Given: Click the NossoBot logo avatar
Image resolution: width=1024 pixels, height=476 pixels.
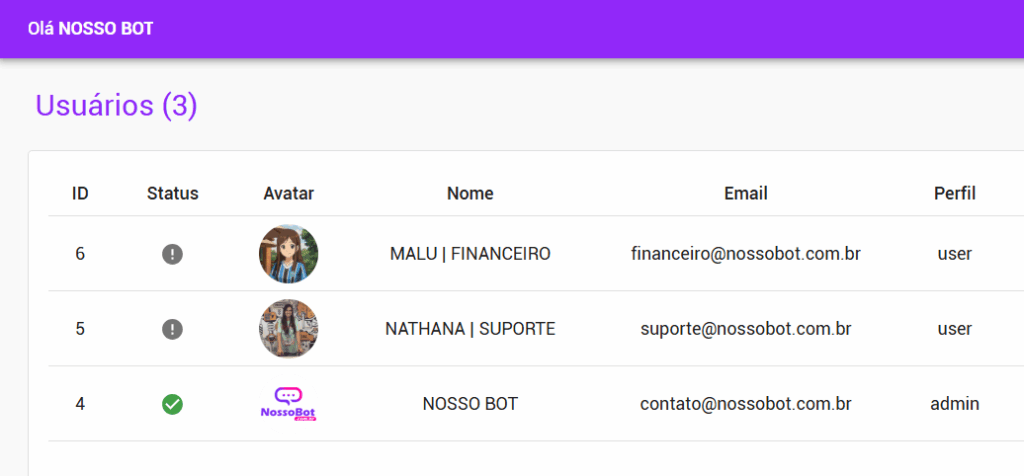Looking at the screenshot, I should click(x=288, y=404).
